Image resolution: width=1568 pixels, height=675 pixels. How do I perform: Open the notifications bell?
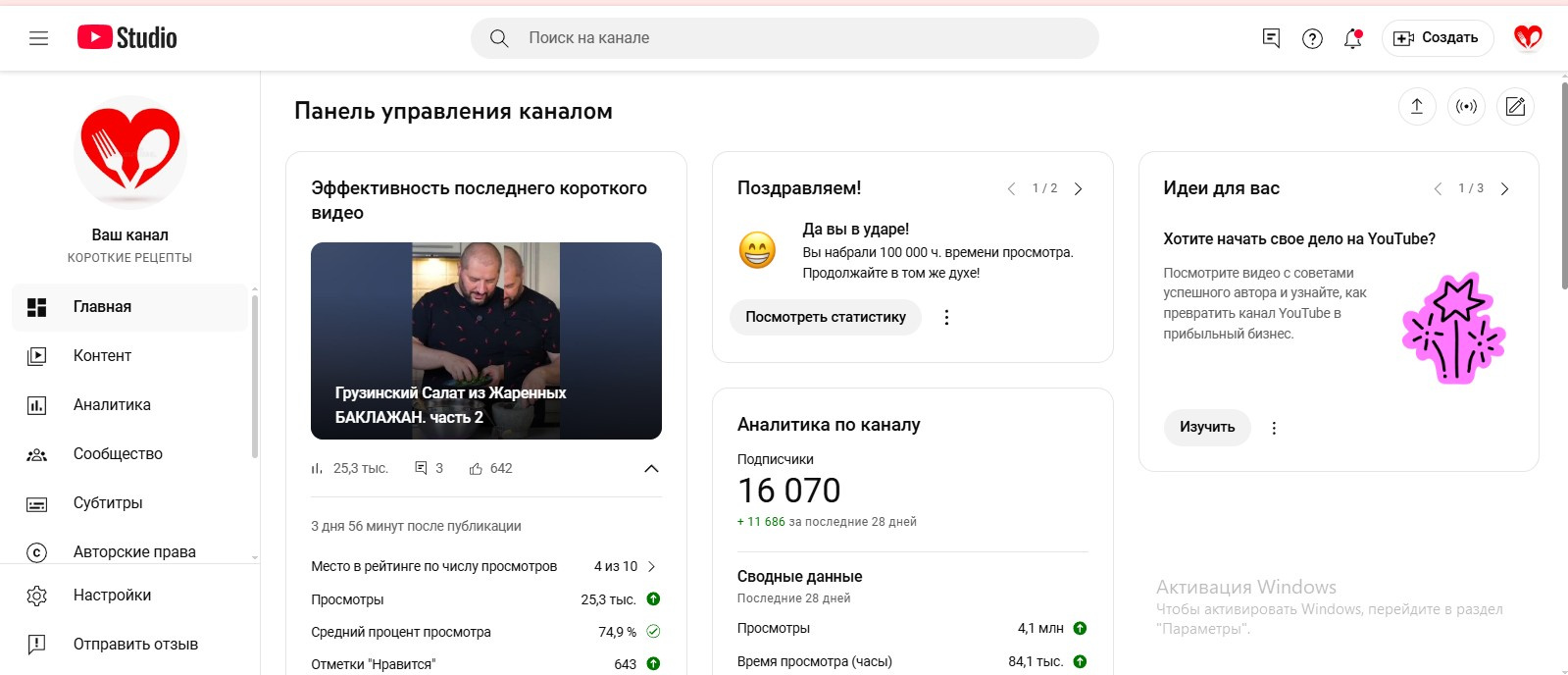[x=1353, y=38]
